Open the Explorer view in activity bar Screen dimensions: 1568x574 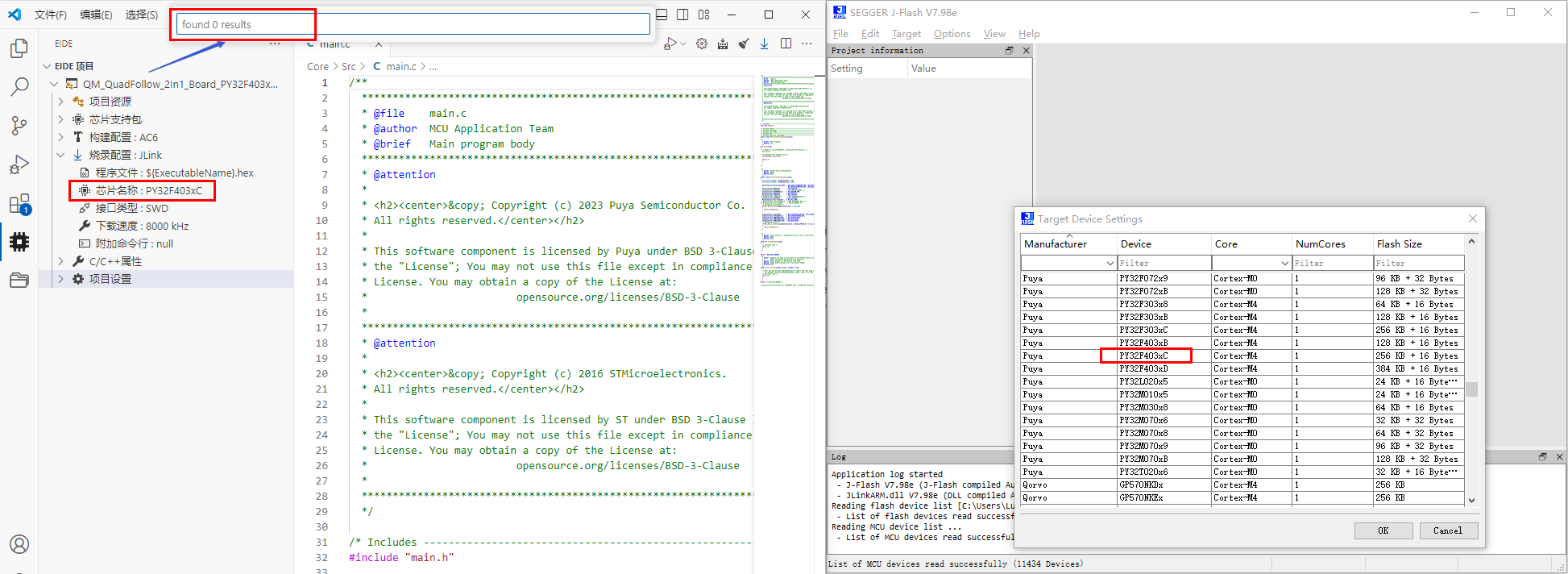pos(19,48)
